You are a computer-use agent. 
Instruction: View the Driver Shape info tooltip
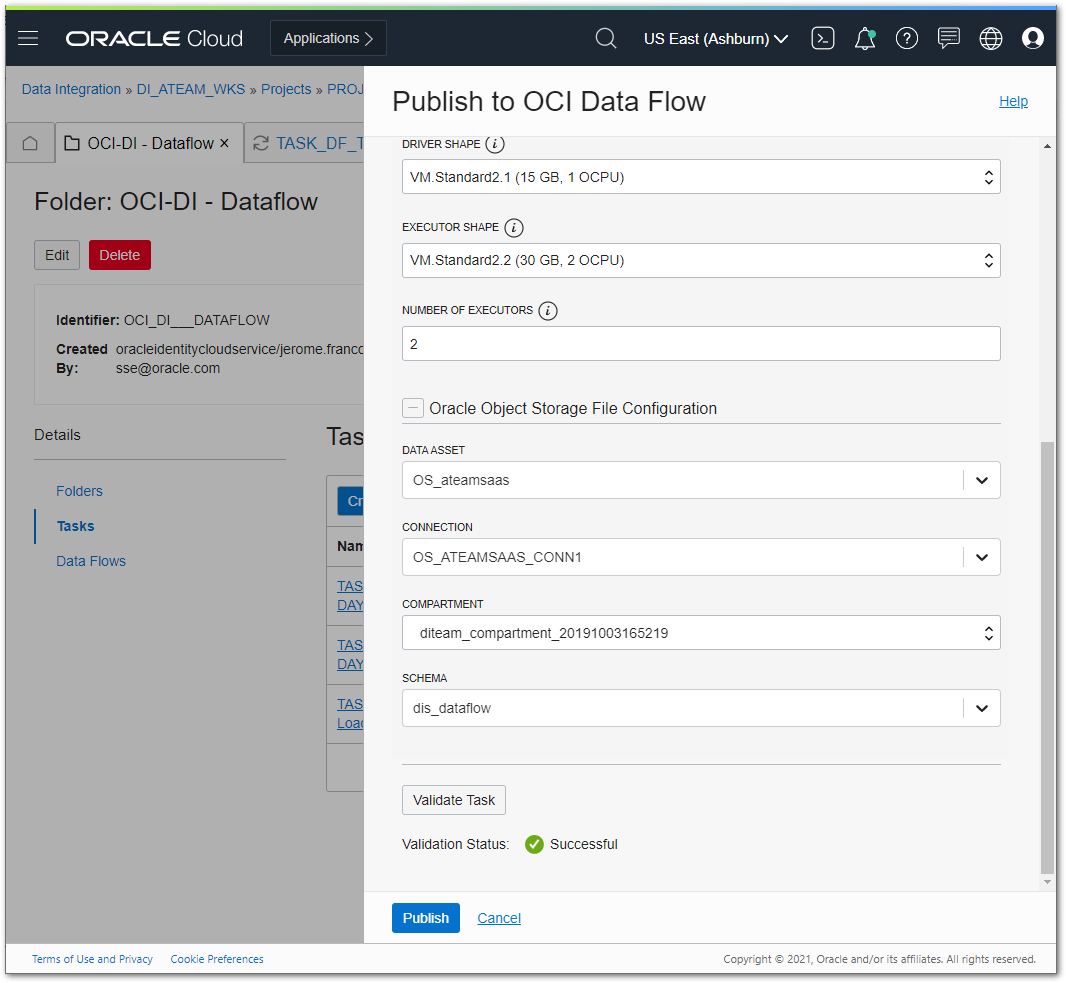[x=494, y=144]
